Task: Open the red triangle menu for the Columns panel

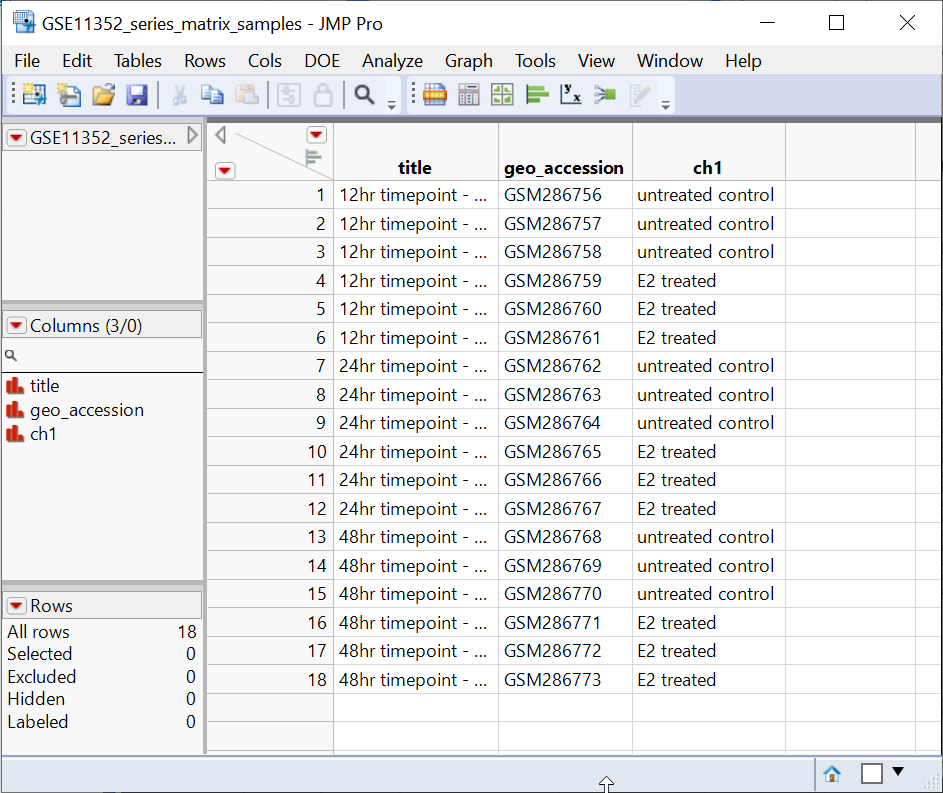Action: 16,325
